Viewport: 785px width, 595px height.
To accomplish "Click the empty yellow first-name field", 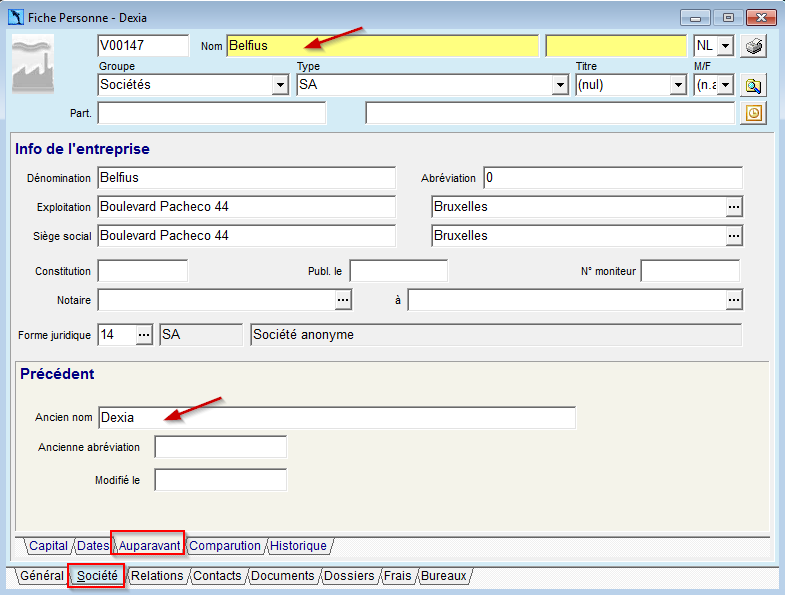I will (616, 46).
